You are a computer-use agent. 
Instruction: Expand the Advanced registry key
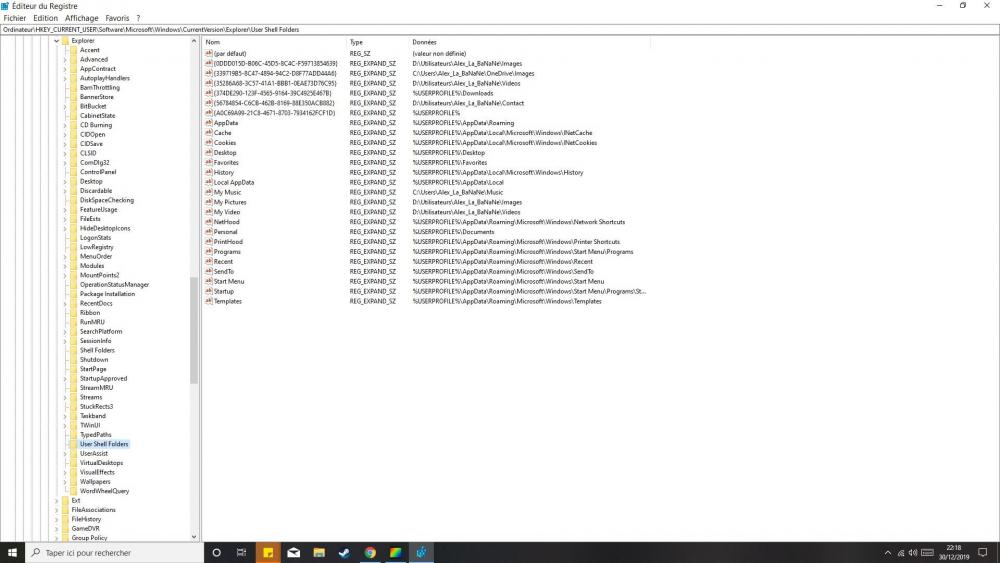[65, 60]
